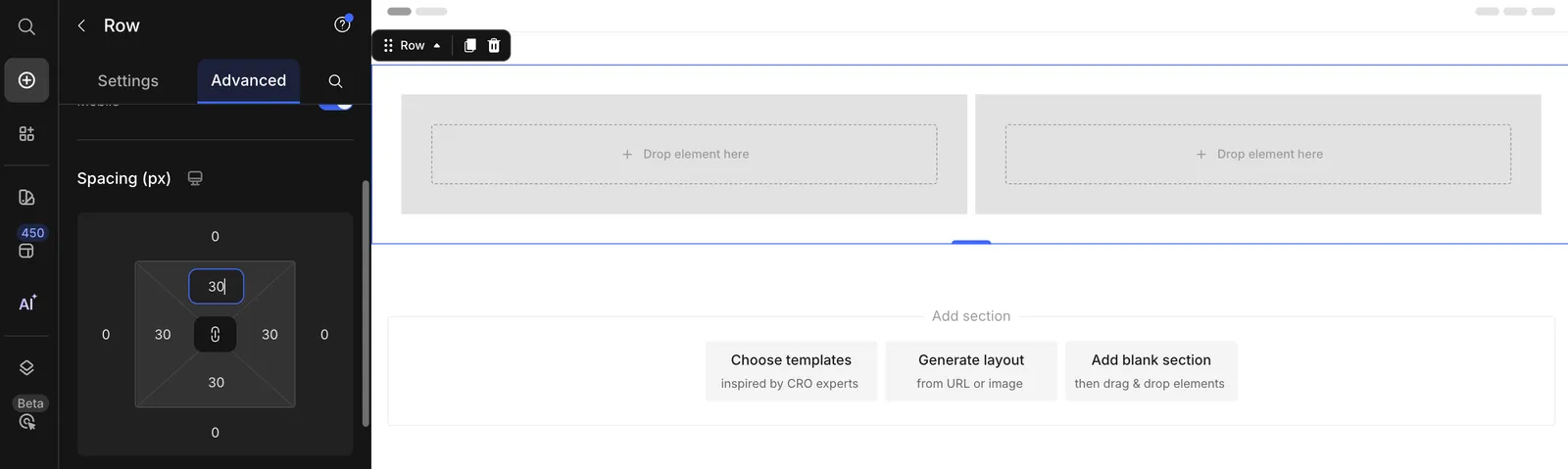Open the layers icon in sidebar
The image size is (1568, 469).
click(x=26, y=367)
